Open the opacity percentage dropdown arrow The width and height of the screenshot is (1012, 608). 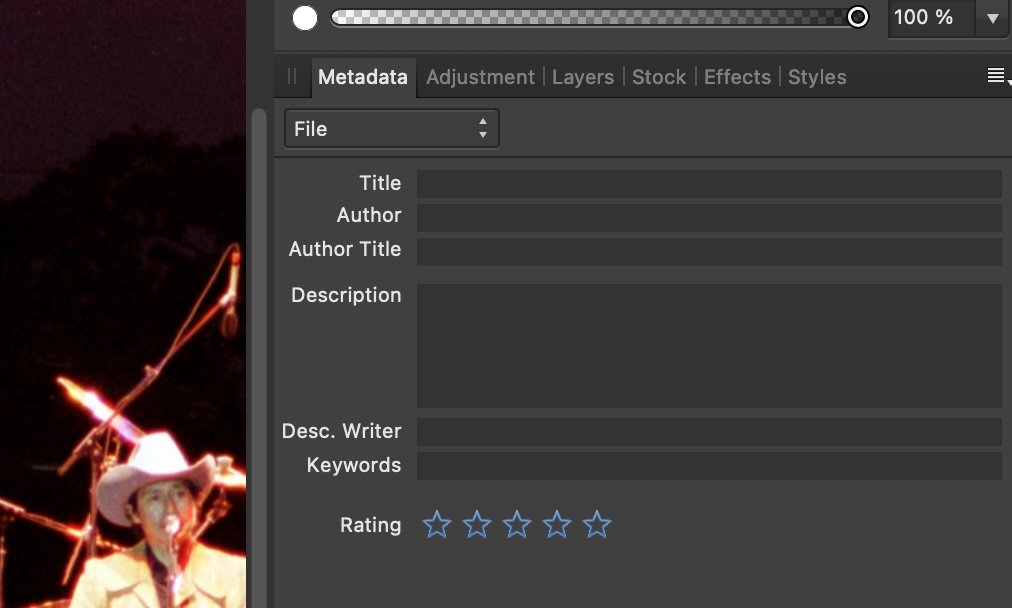[x=993, y=18]
